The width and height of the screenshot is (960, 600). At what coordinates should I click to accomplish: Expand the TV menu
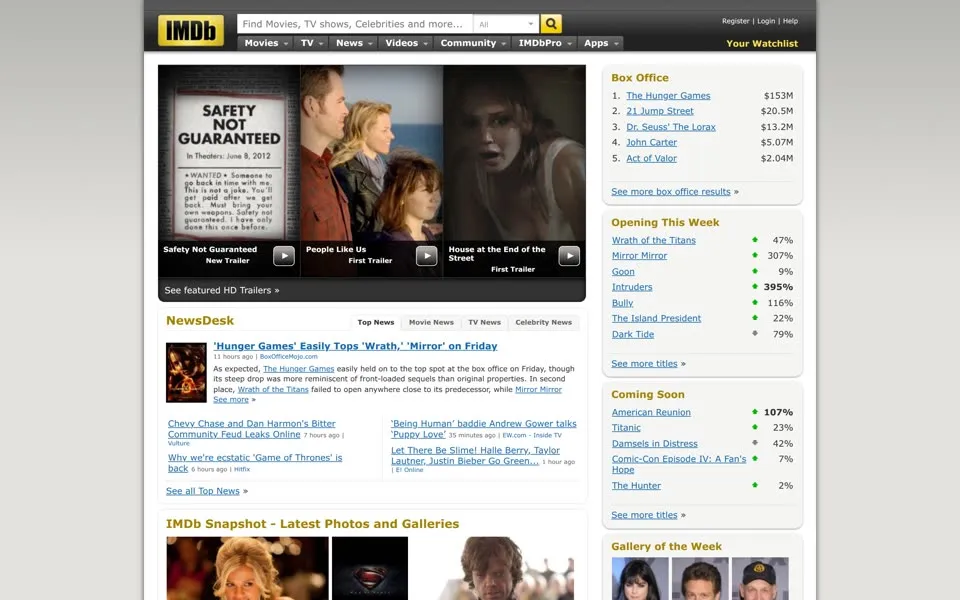(312, 43)
